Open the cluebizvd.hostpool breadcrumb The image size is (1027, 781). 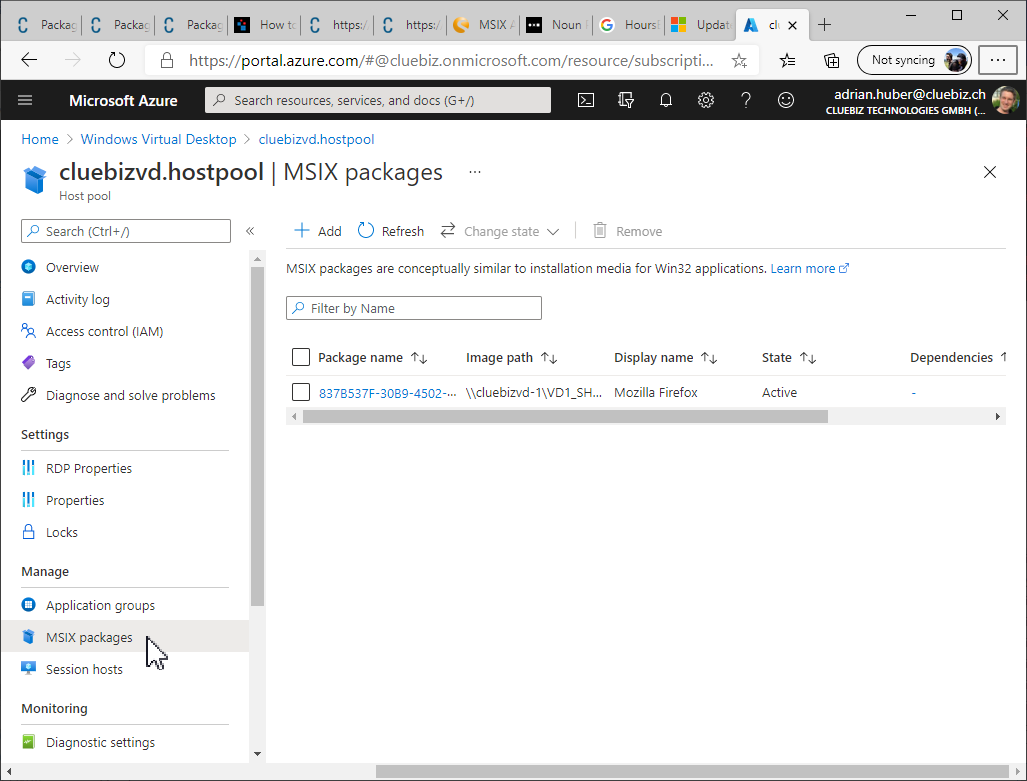(x=316, y=140)
